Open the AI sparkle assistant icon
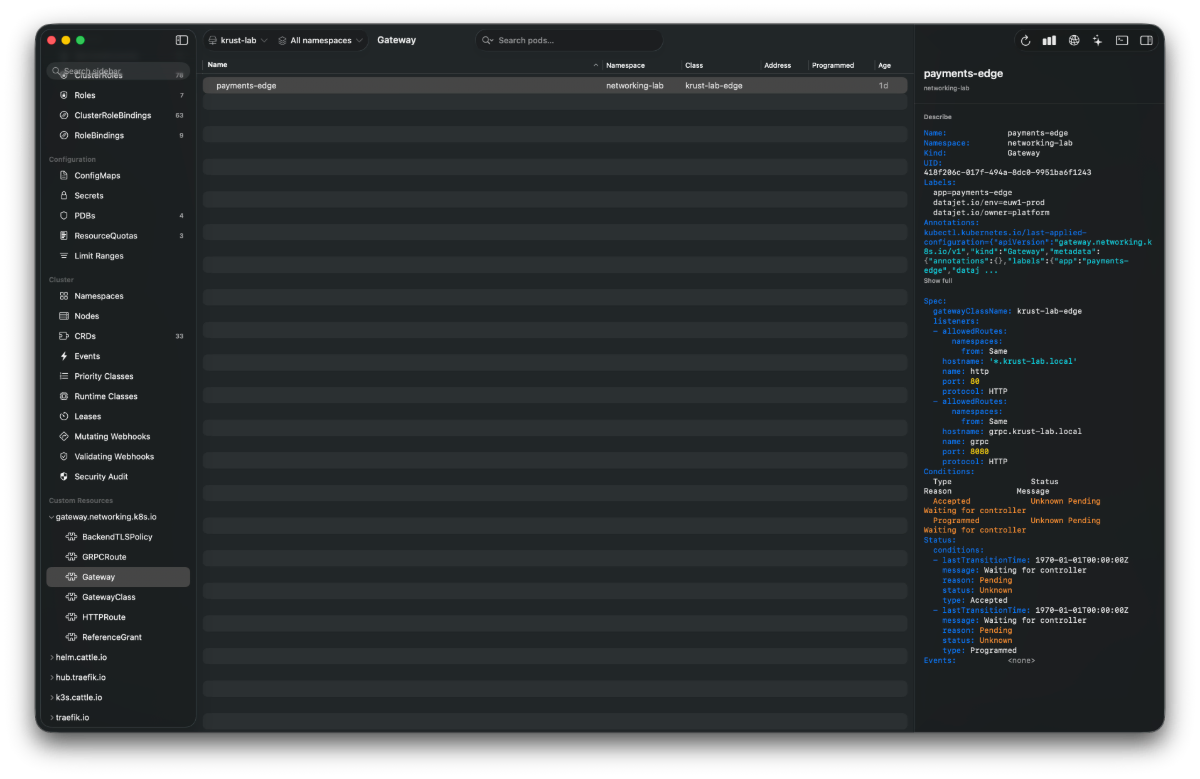Viewport: 1200px width, 779px height. coord(1097,41)
